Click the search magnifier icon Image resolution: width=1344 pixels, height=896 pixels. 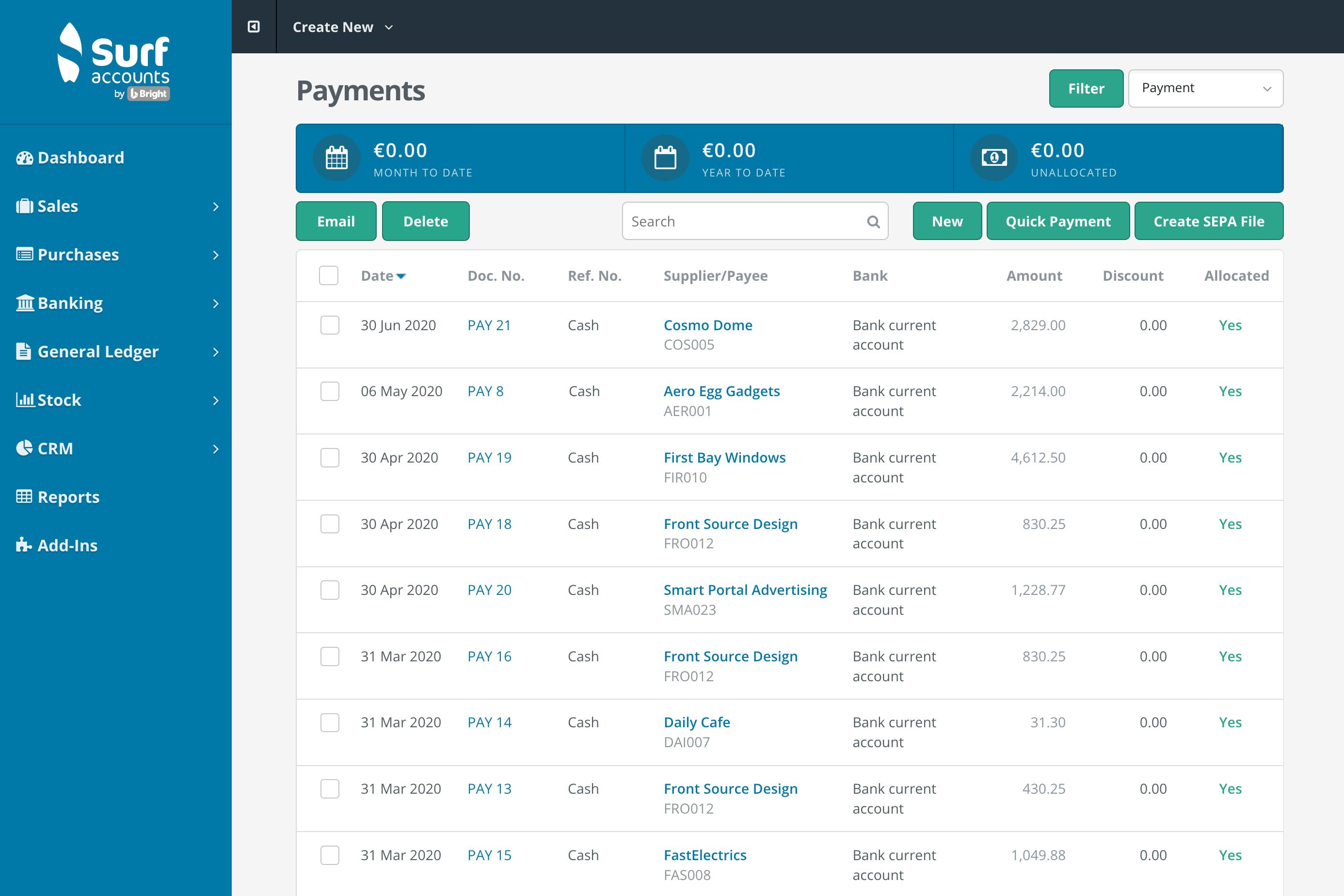click(873, 221)
